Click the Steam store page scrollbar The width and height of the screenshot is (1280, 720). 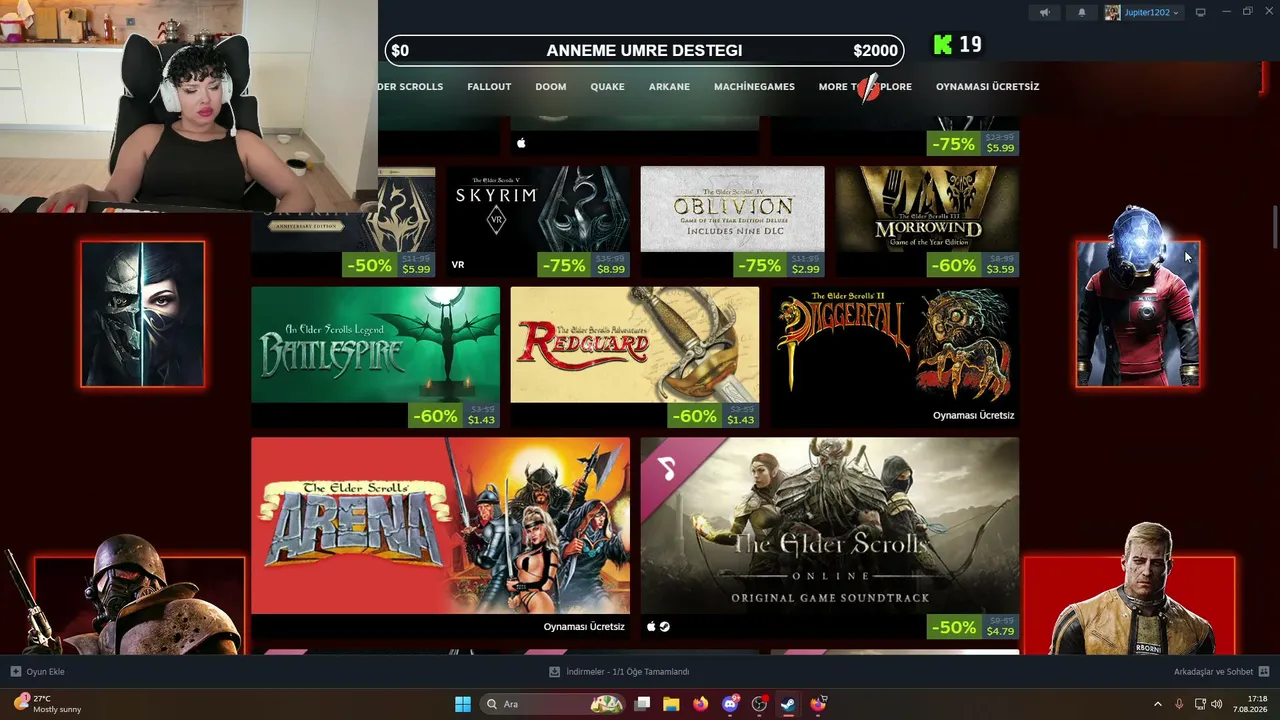pyautogui.click(x=1274, y=227)
